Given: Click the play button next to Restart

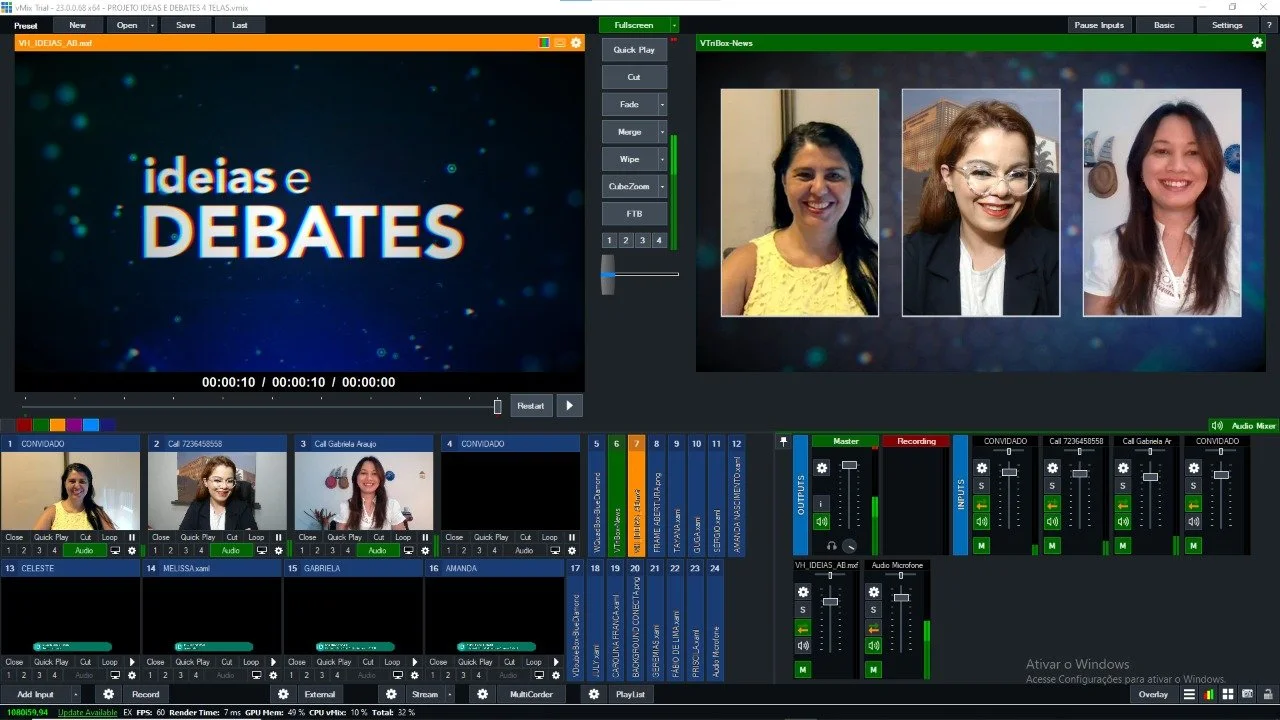Looking at the screenshot, I should coord(569,406).
